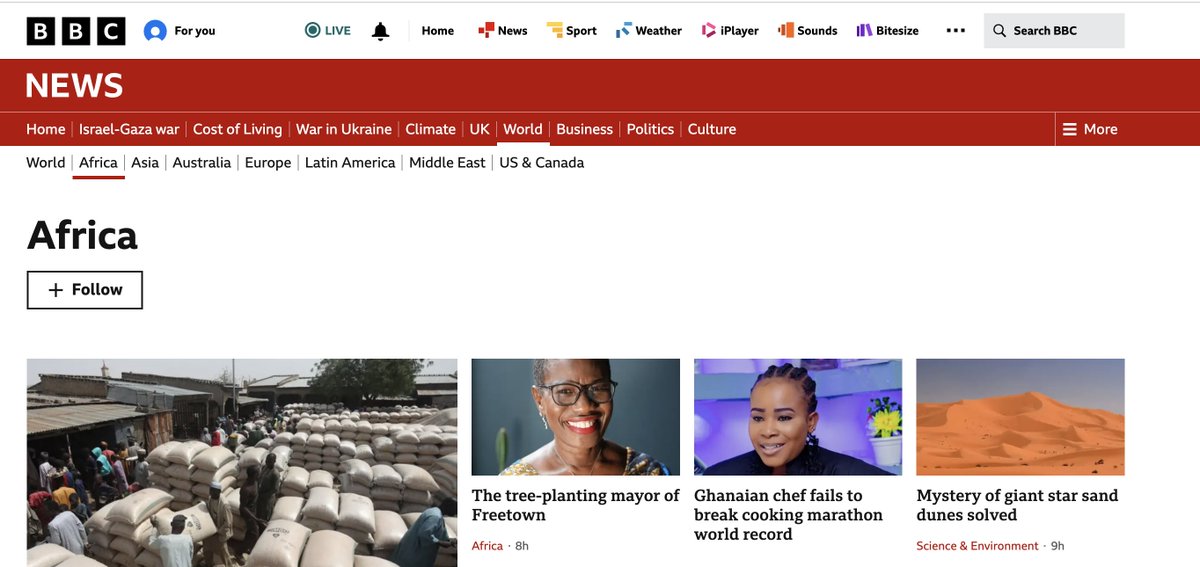
Task: Click the Sounds icon in top bar
Action: pyautogui.click(x=786, y=31)
